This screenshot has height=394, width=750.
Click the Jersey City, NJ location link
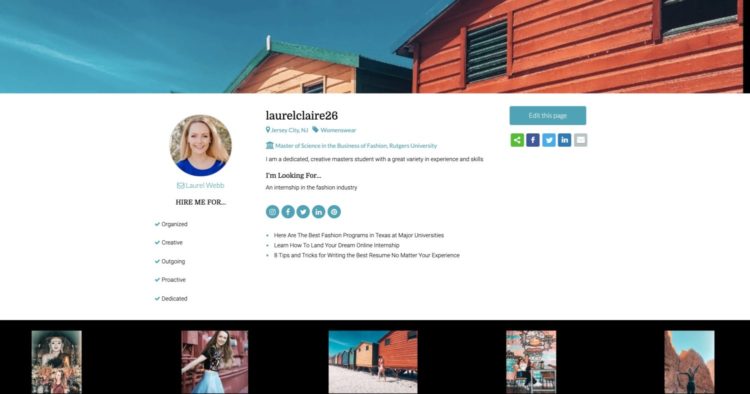(287, 130)
